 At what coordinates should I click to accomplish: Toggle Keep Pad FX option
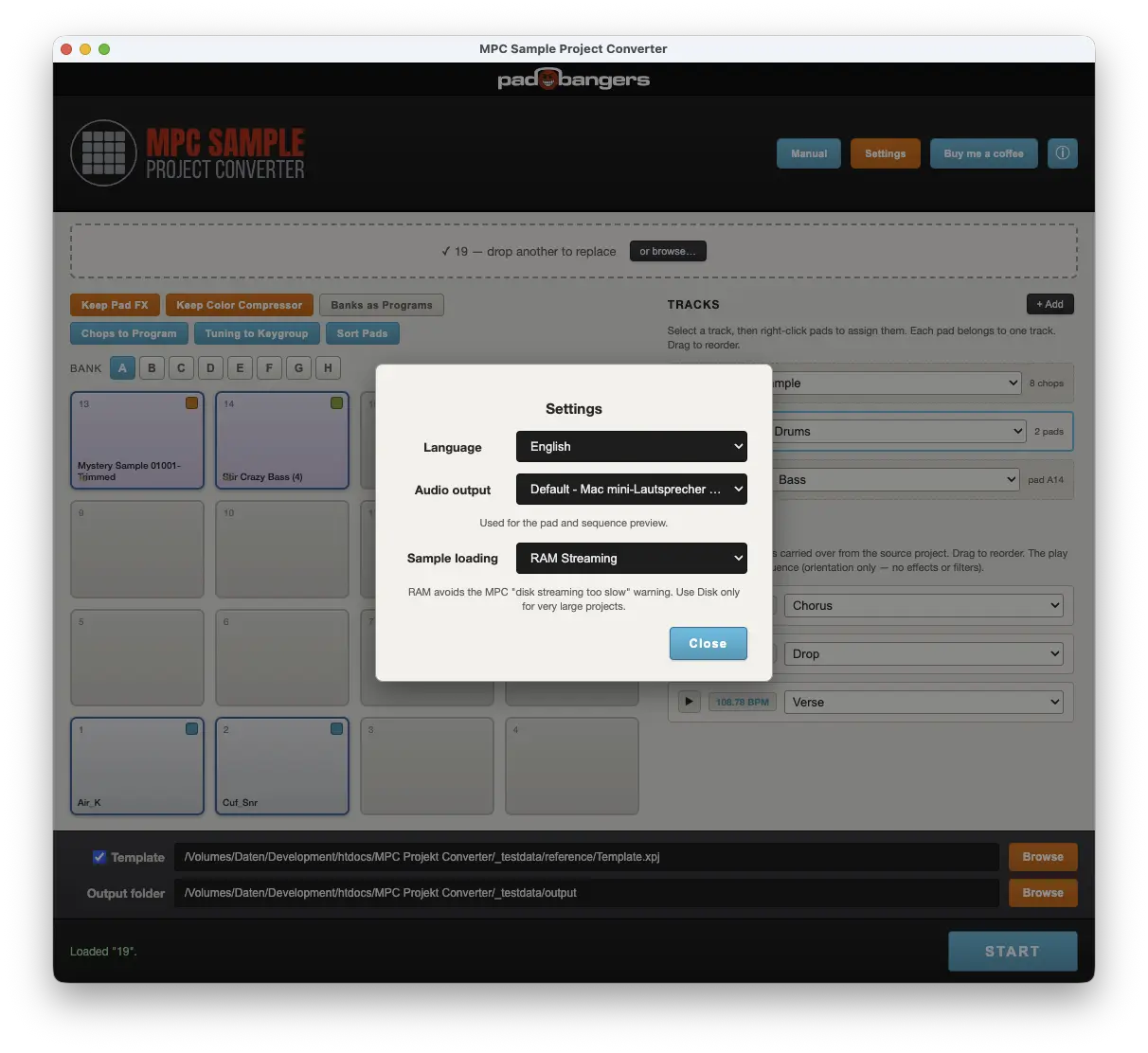click(115, 305)
